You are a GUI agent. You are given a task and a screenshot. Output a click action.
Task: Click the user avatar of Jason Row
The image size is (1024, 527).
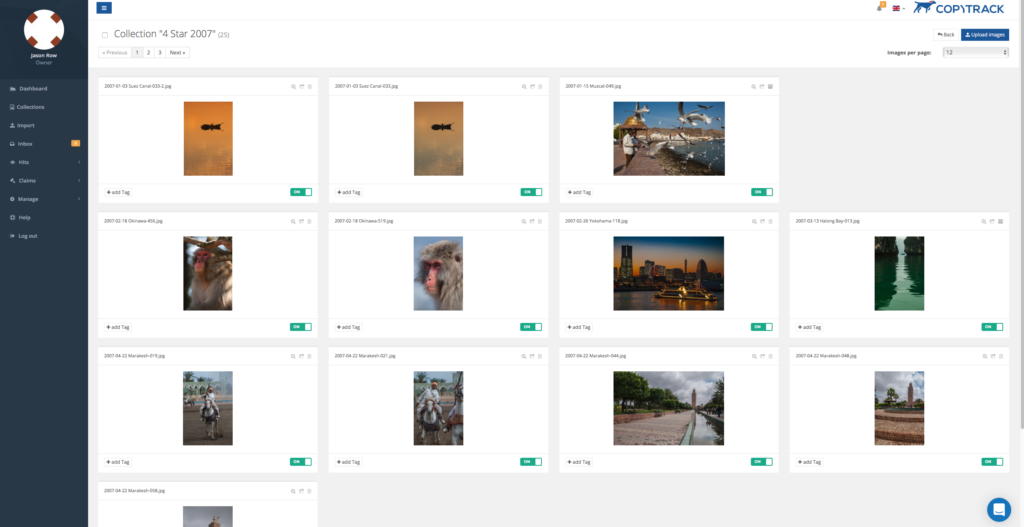tap(44, 29)
